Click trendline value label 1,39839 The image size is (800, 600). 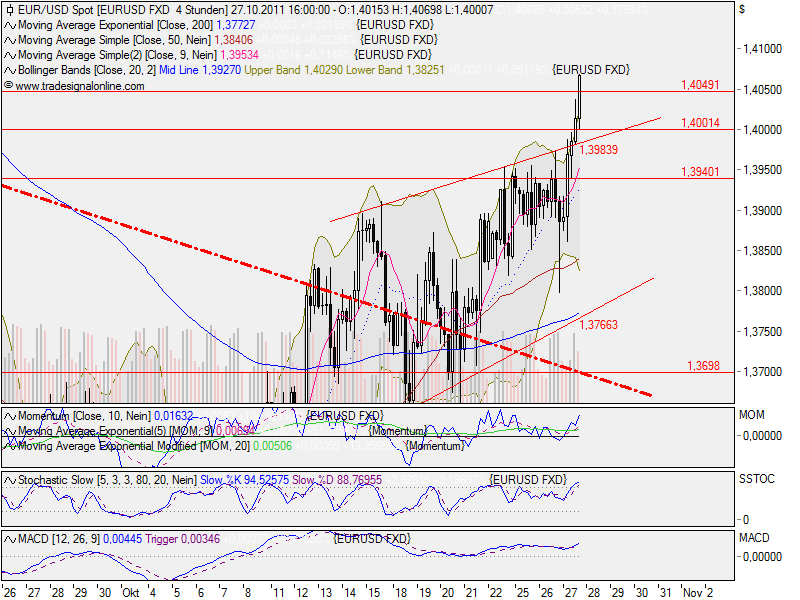(598, 149)
